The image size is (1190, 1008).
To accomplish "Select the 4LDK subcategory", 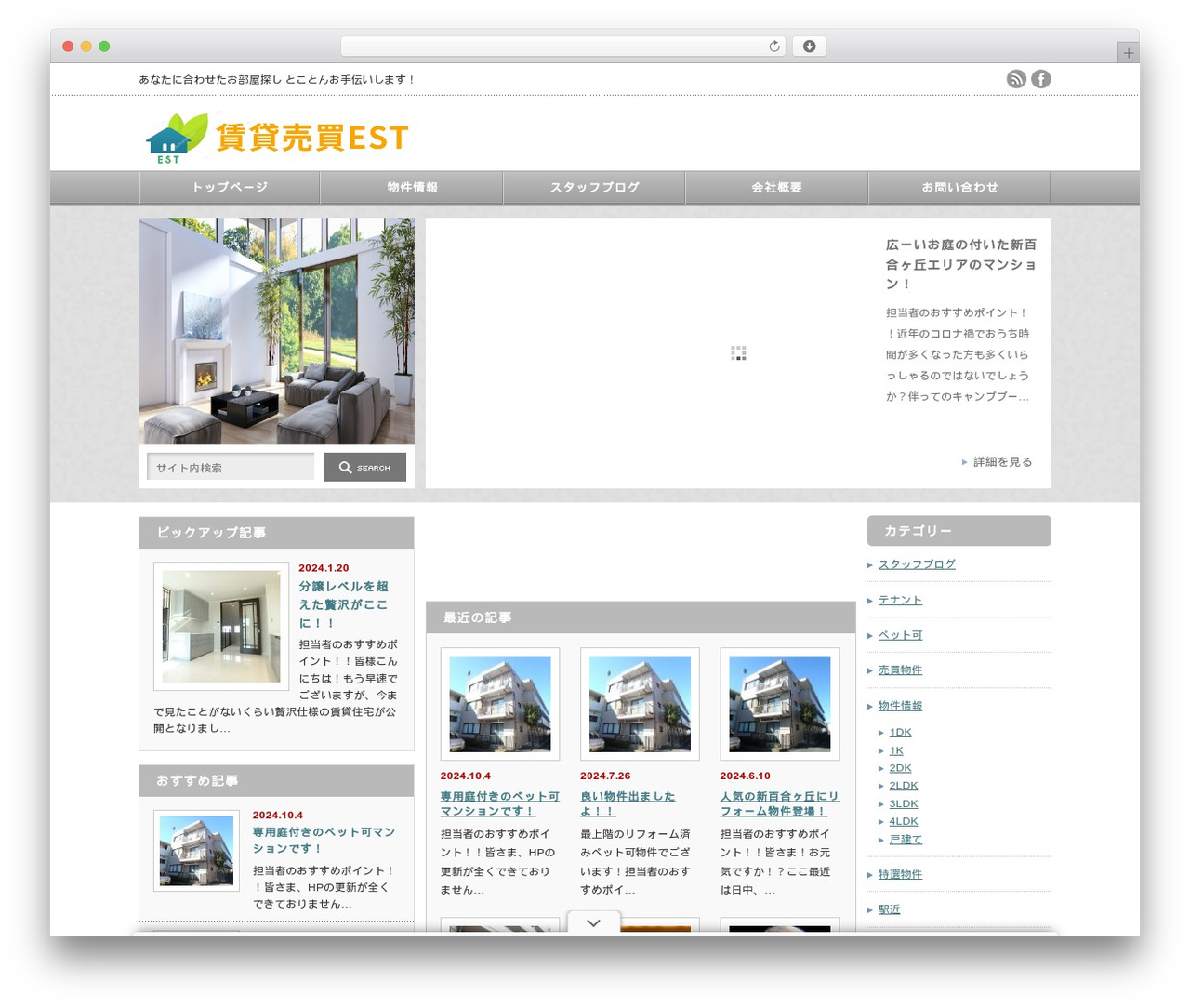I will click(904, 821).
